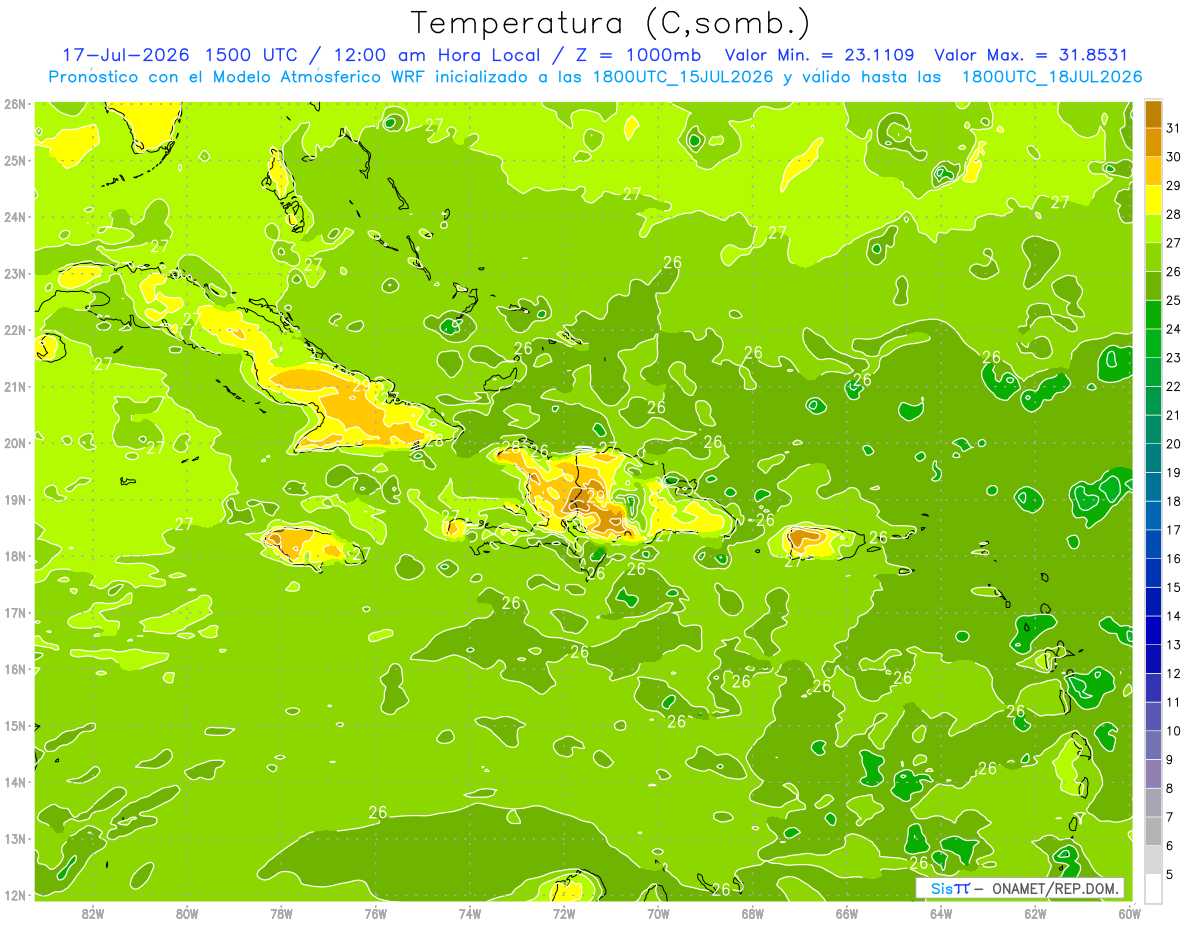The image size is (1200, 927).
Task: Click the "74W" longitude axis label
Action: 470,913
